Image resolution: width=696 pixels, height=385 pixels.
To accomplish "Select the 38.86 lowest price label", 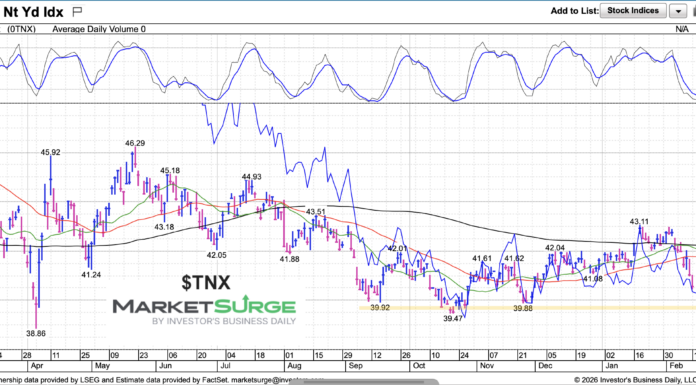I will tap(36, 333).
